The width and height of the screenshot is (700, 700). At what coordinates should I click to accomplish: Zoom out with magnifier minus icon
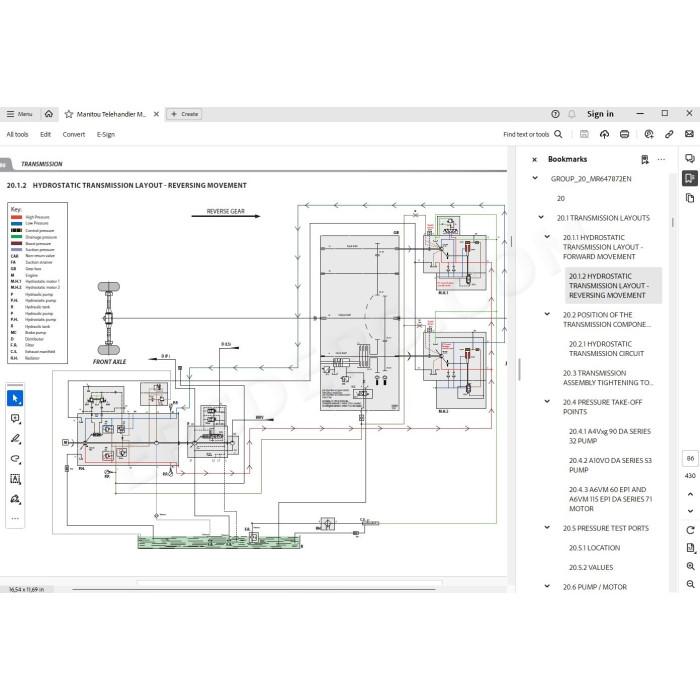point(690,584)
